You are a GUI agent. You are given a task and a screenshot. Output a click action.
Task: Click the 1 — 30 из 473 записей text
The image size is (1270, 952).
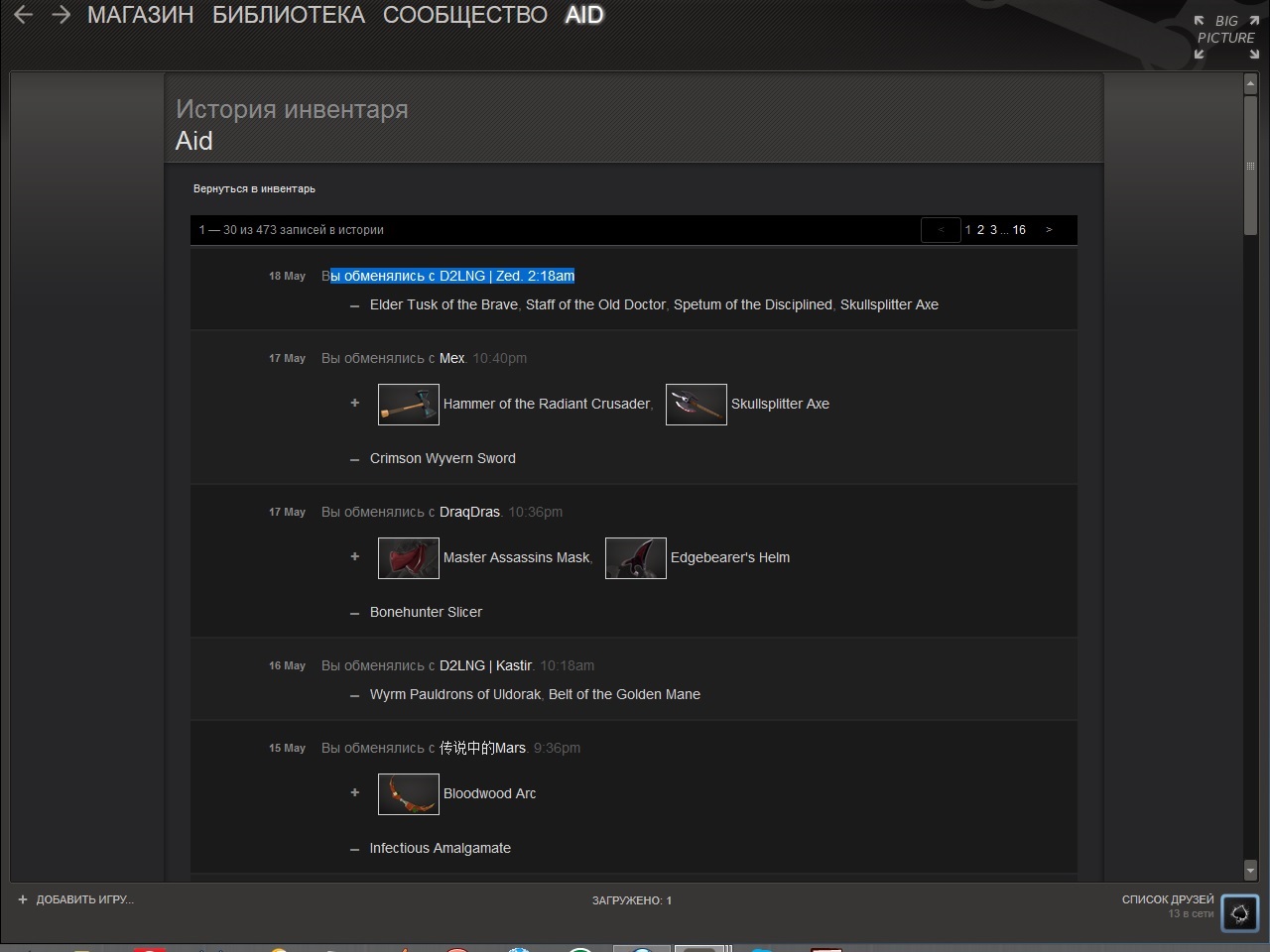(291, 230)
